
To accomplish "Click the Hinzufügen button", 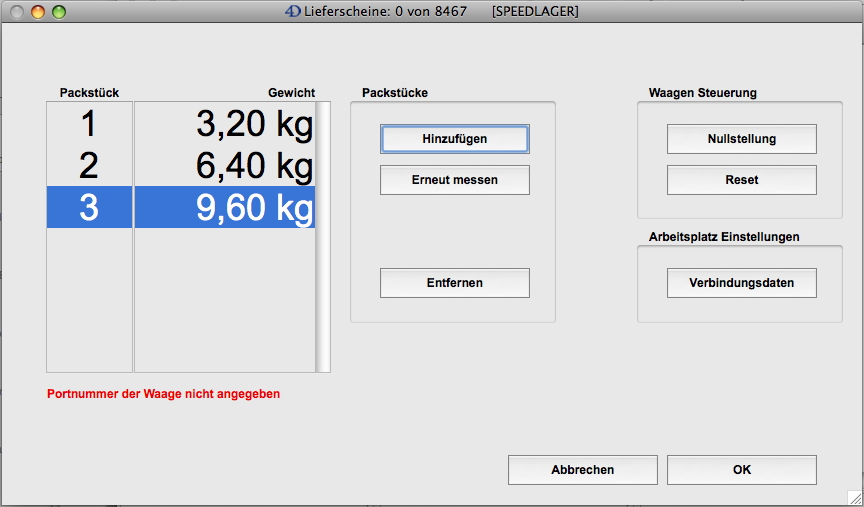I will click(454, 139).
